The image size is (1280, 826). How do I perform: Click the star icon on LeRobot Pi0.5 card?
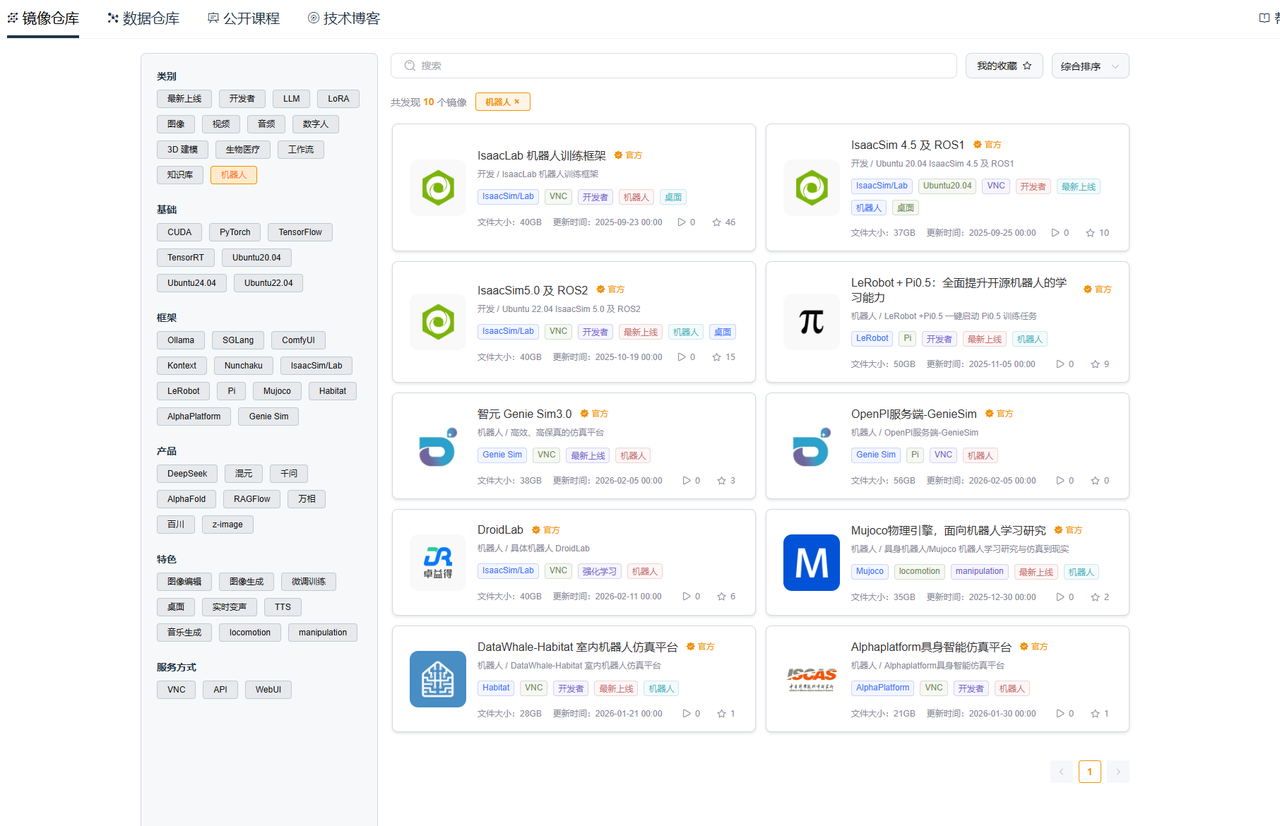click(x=1095, y=364)
